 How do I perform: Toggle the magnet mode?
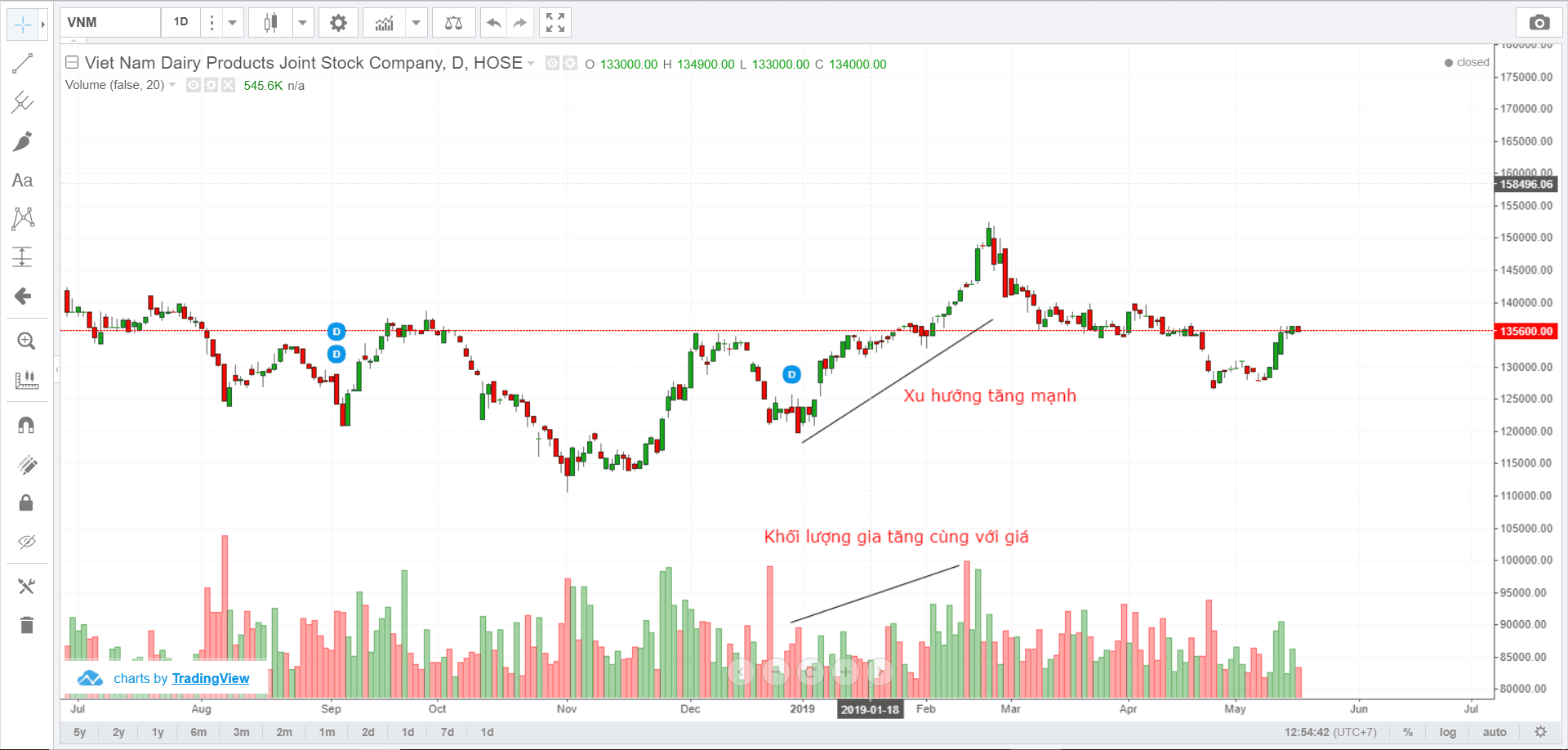click(26, 426)
